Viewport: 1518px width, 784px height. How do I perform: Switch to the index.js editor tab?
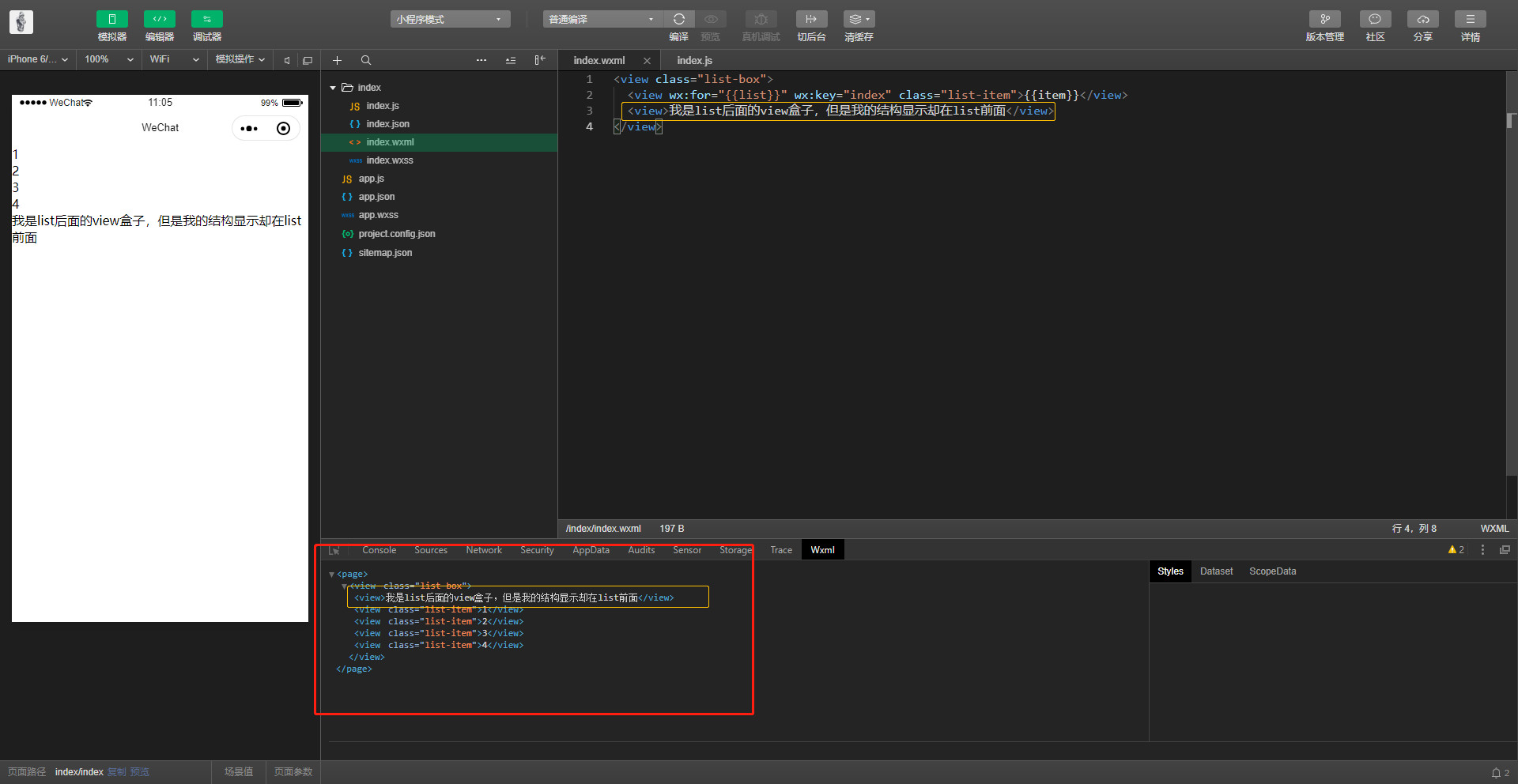[694, 60]
